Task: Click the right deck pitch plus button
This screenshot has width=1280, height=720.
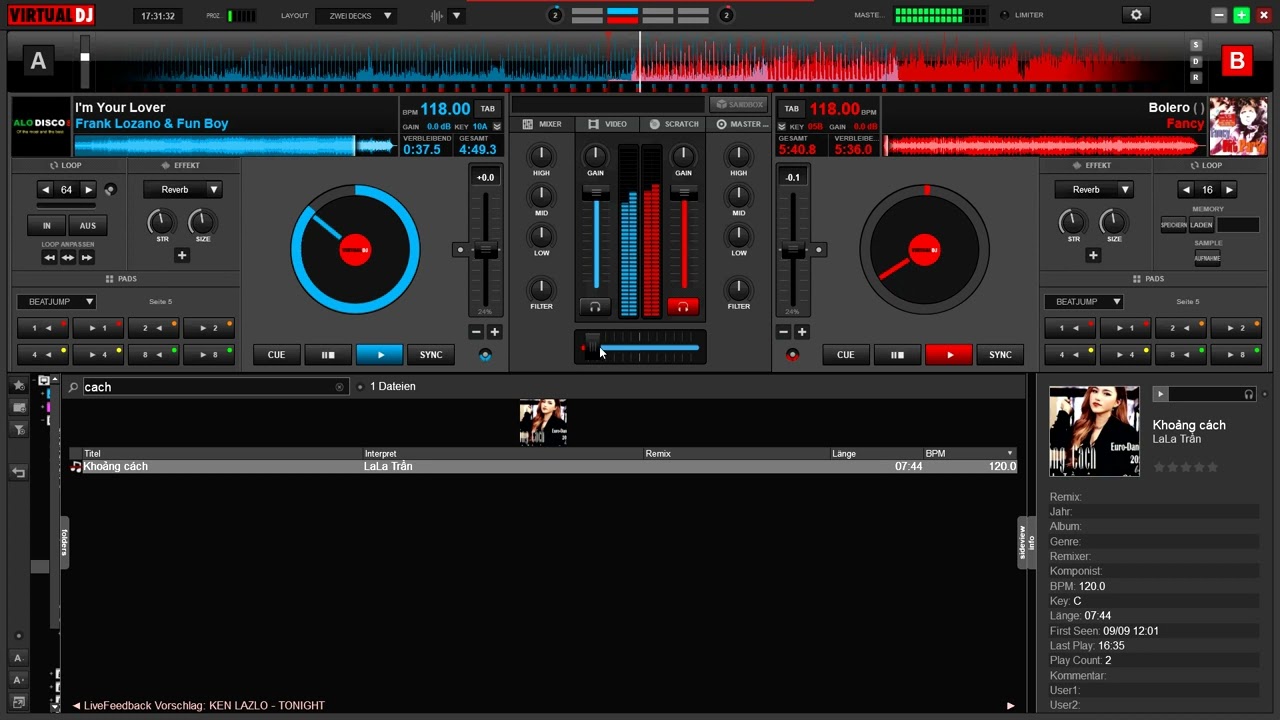Action: pos(801,332)
